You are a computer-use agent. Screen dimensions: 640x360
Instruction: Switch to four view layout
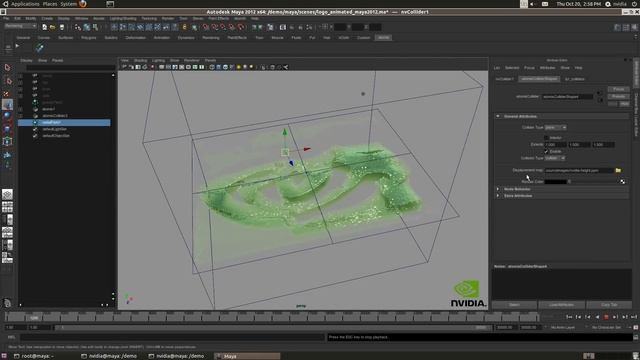point(7,207)
